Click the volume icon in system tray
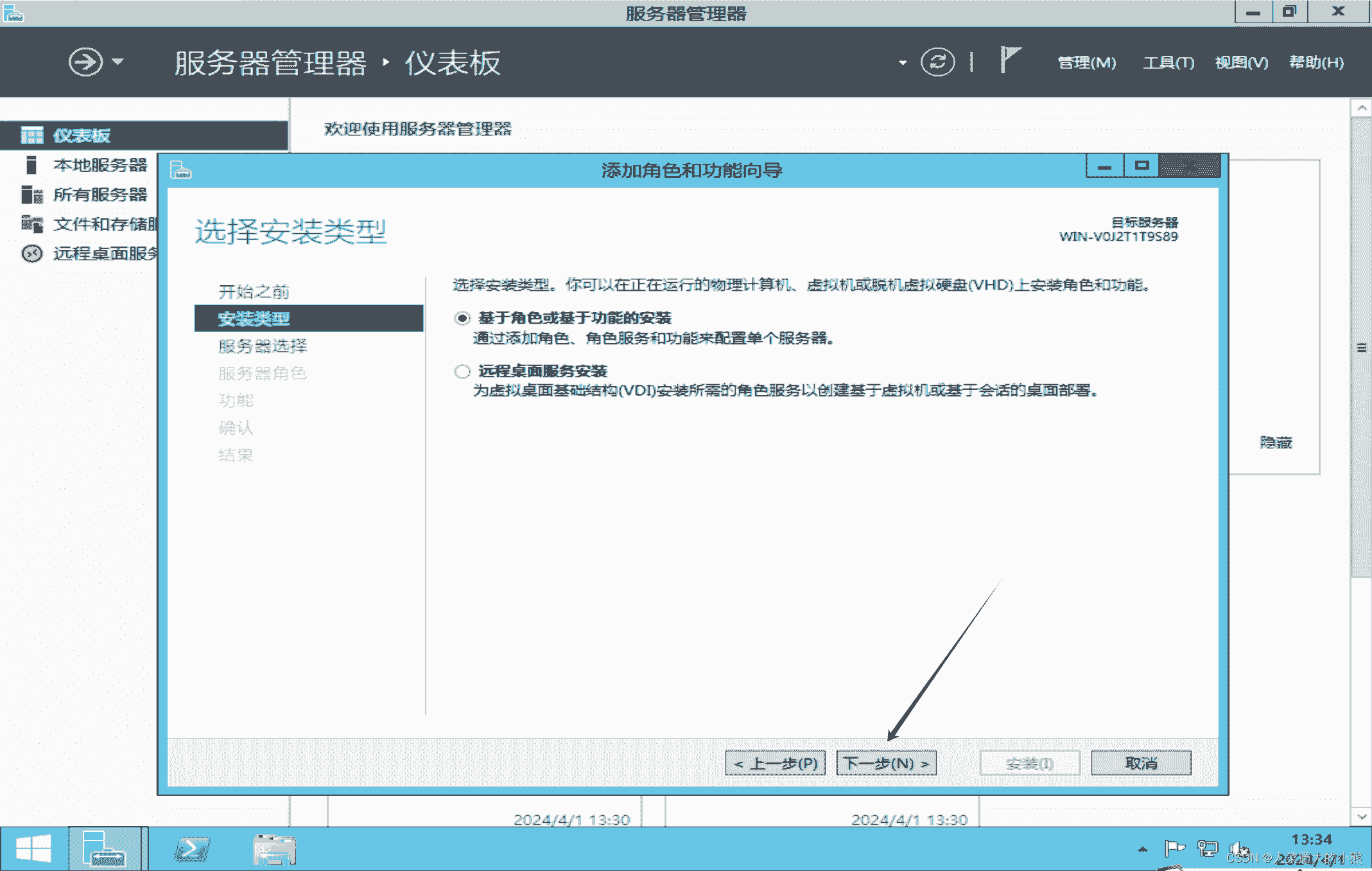1372x871 pixels. pyautogui.click(x=1239, y=847)
